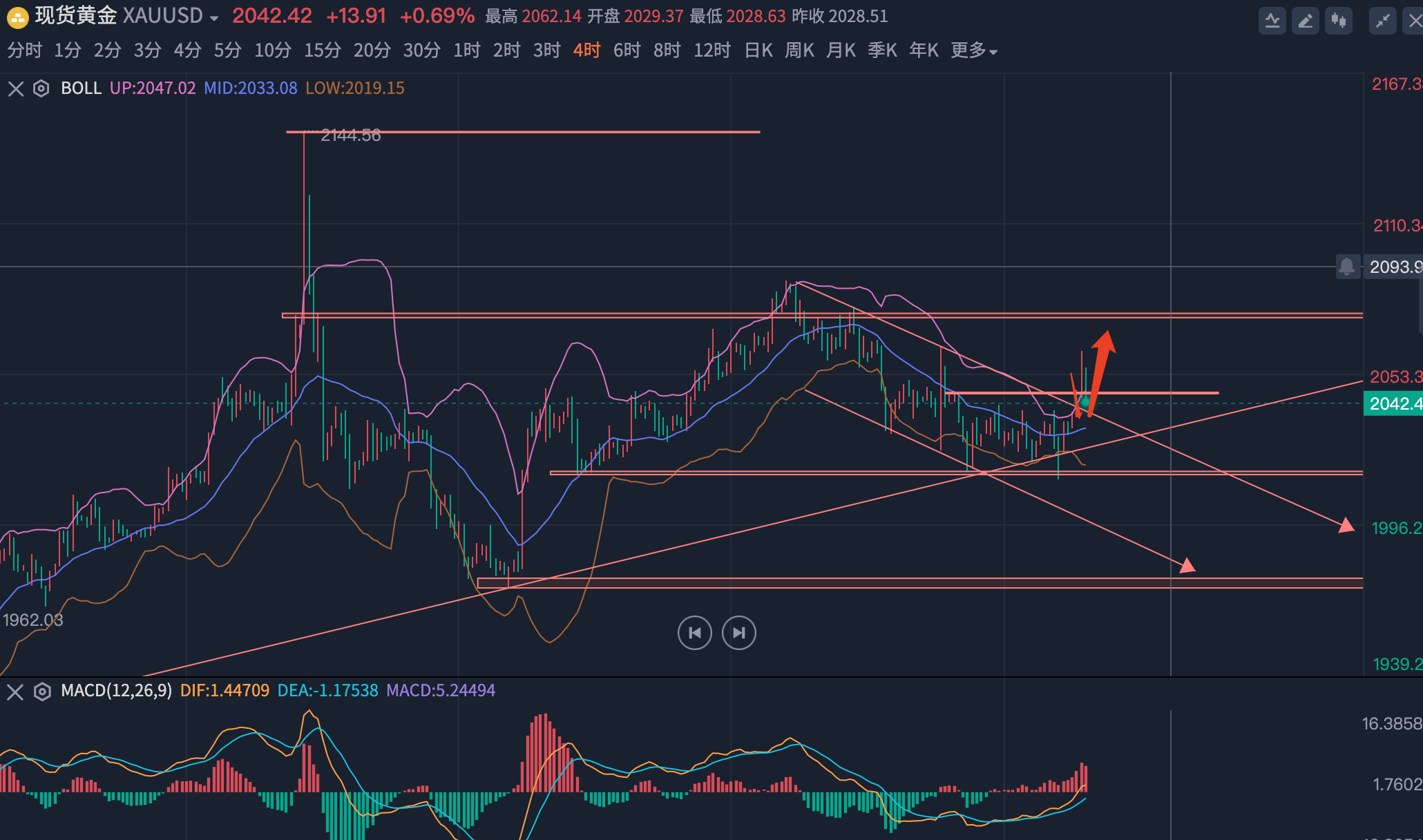The width and height of the screenshot is (1423, 840).
Task: Select the 3分 timeframe
Action: click(x=148, y=50)
